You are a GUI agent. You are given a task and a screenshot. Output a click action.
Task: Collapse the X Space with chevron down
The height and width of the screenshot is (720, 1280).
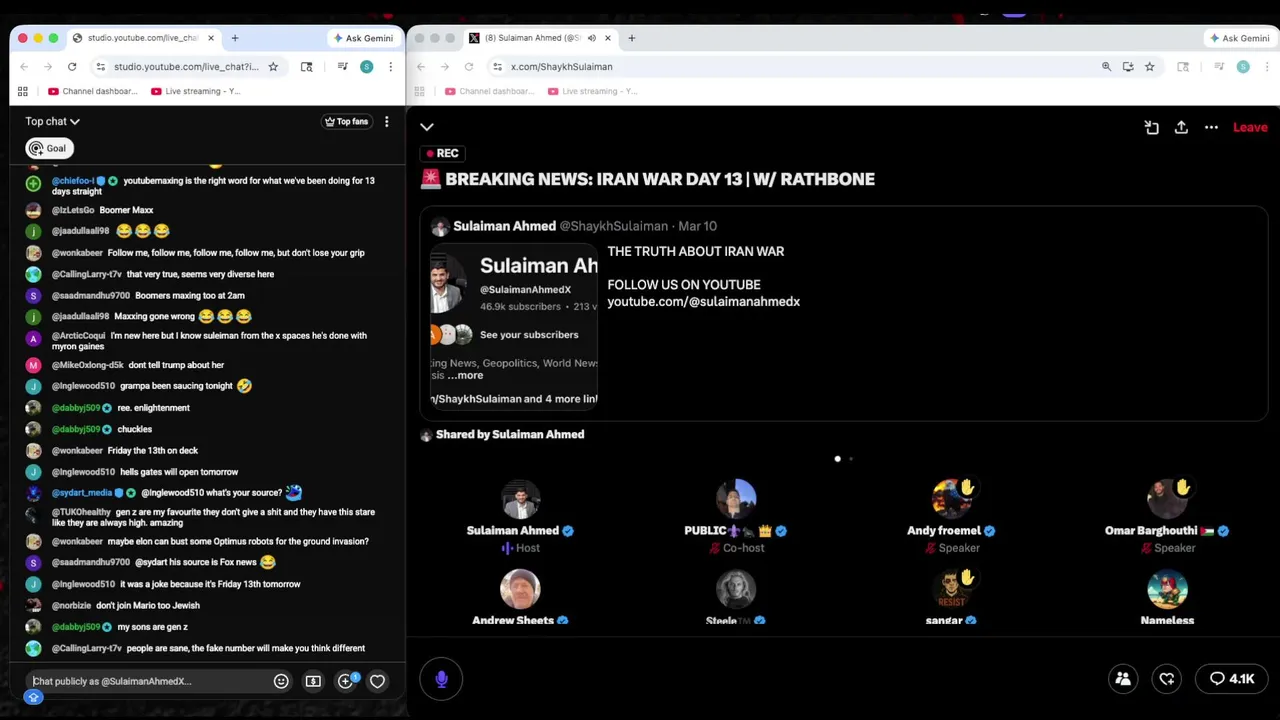click(x=427, y=127)
